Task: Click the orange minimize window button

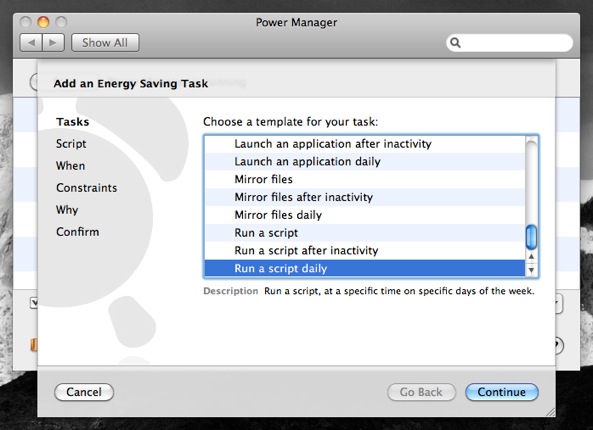Action: tap(43, 22)
